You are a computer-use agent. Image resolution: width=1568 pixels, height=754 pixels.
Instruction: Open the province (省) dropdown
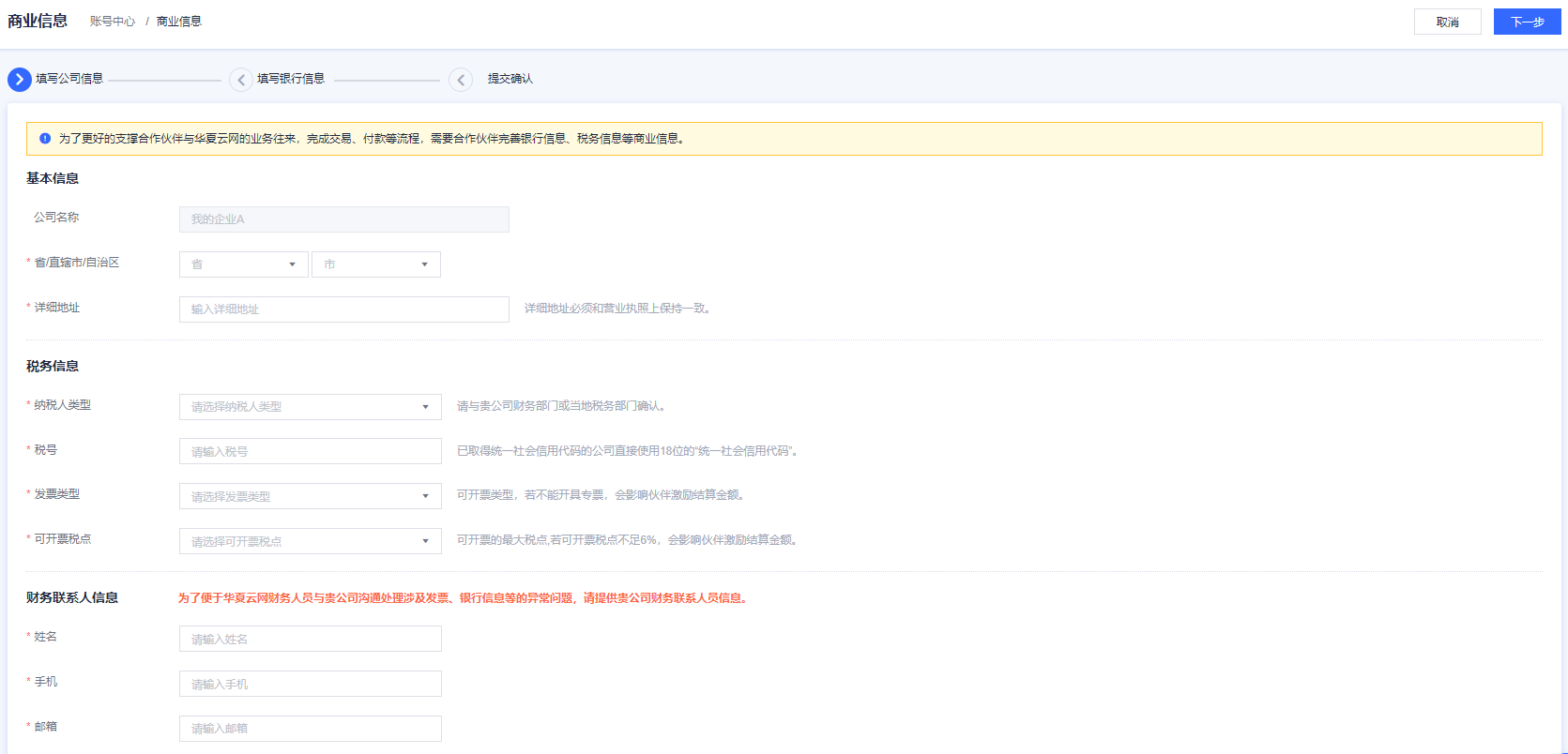pyautogui.click(x=244, y=264)
